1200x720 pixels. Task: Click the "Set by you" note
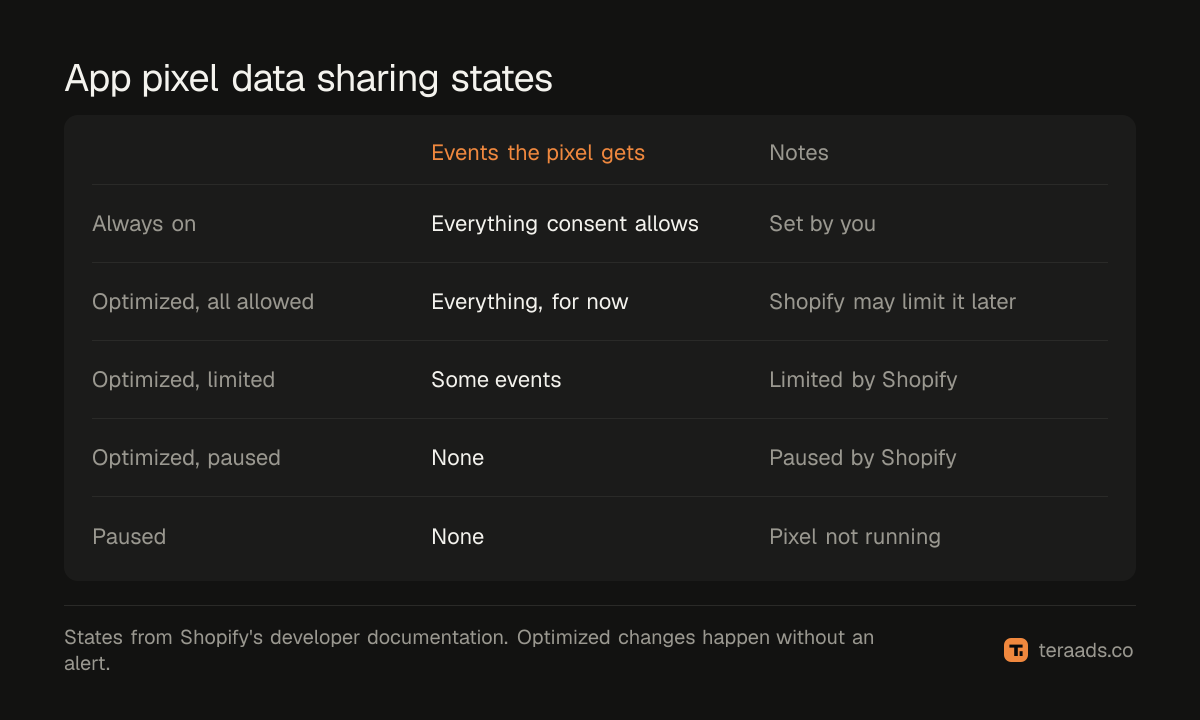(x=822, y=224)
